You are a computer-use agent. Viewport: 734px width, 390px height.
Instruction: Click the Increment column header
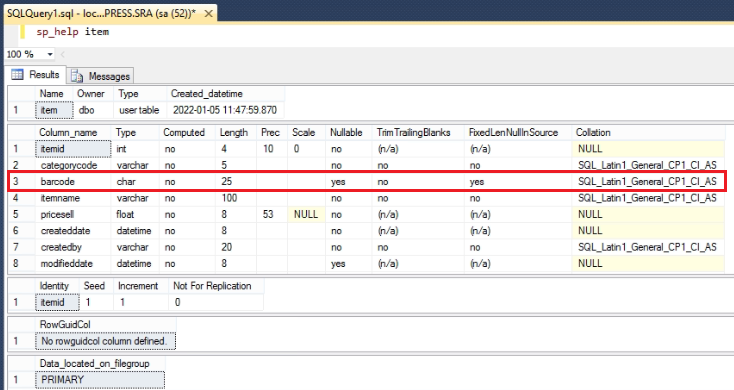(141, 286)
